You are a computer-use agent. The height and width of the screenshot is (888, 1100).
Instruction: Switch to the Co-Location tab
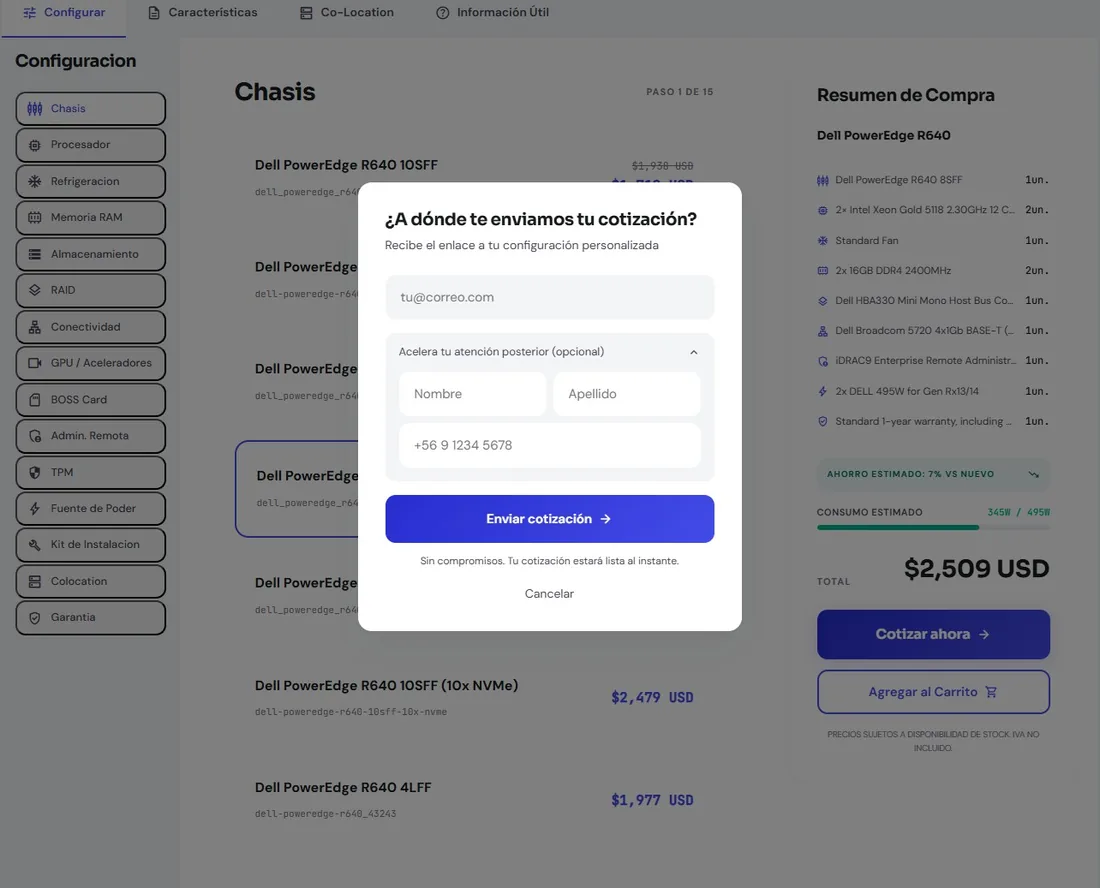347,13
